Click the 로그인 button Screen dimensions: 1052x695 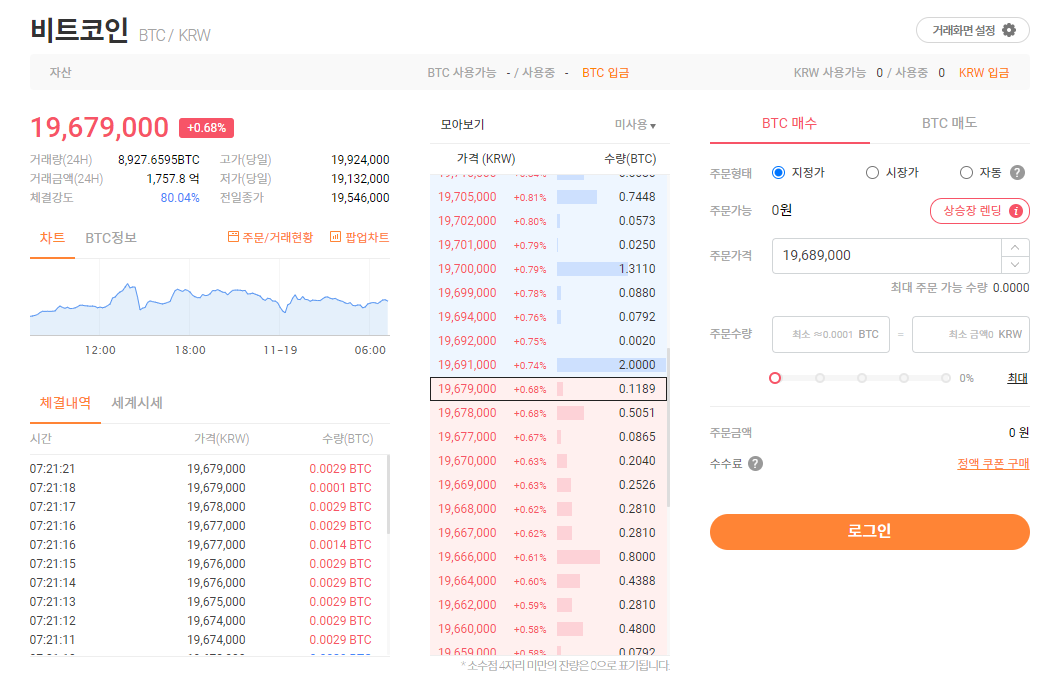870,532
